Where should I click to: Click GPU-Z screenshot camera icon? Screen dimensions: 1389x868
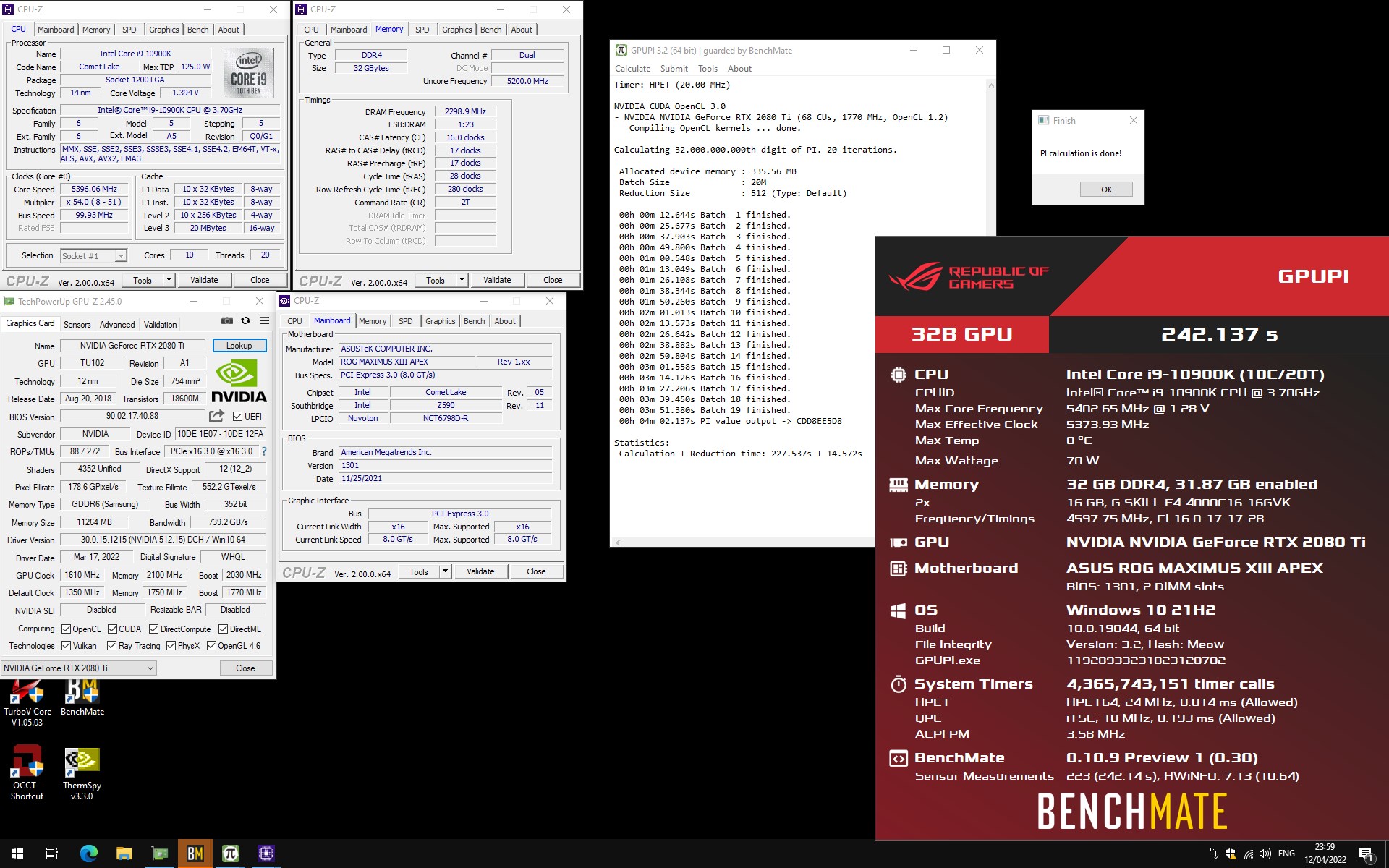[x=227, y=320]
